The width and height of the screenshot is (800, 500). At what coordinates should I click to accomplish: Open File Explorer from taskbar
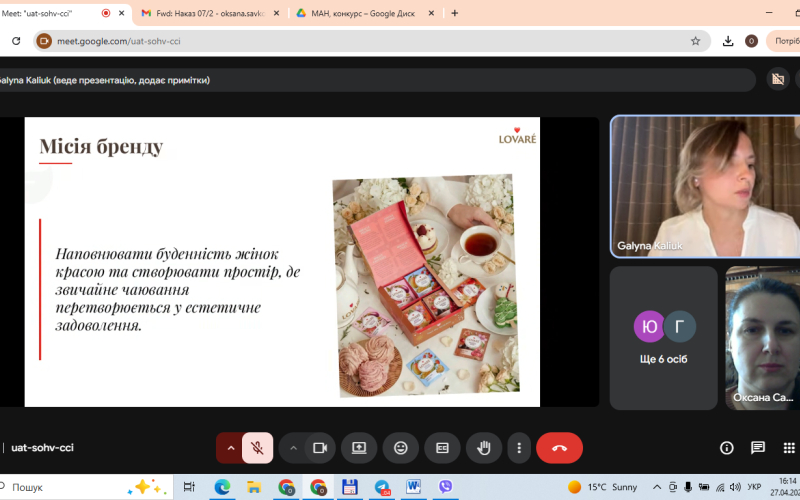coord(254,487)
